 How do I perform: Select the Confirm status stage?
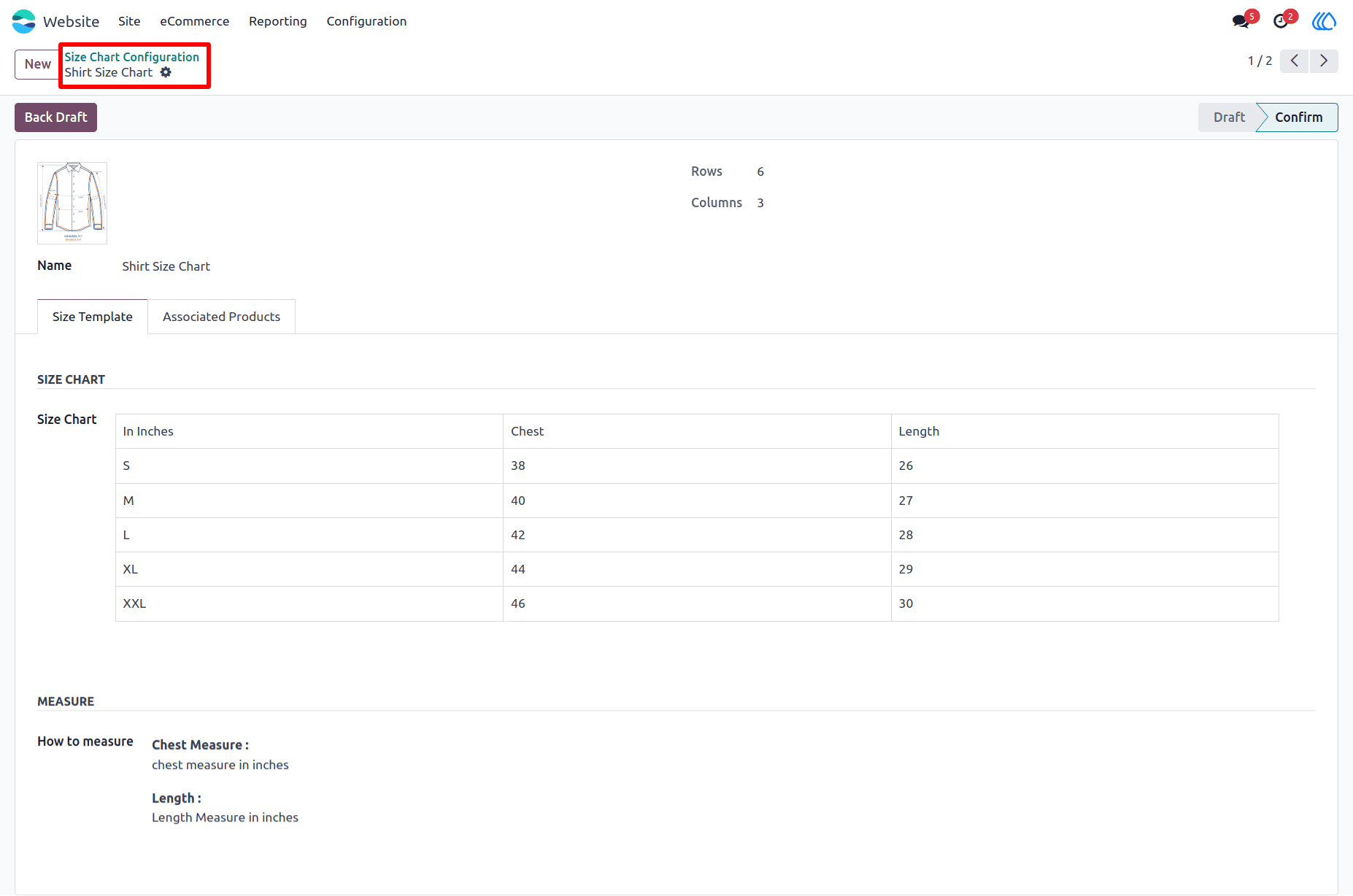[1298, 117]
